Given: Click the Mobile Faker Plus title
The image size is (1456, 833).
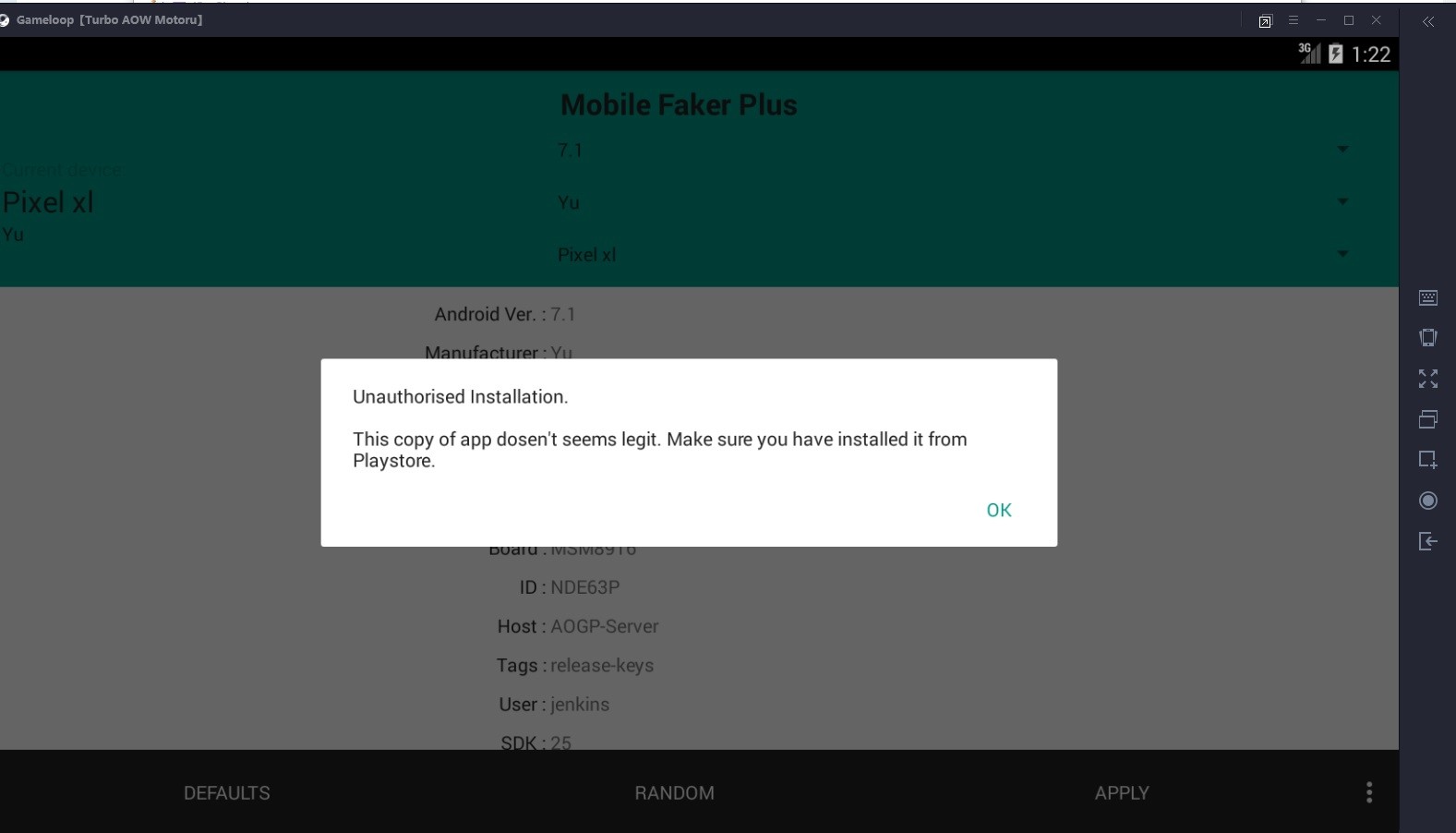Looking at the screenshot, I should coord(679,105).
